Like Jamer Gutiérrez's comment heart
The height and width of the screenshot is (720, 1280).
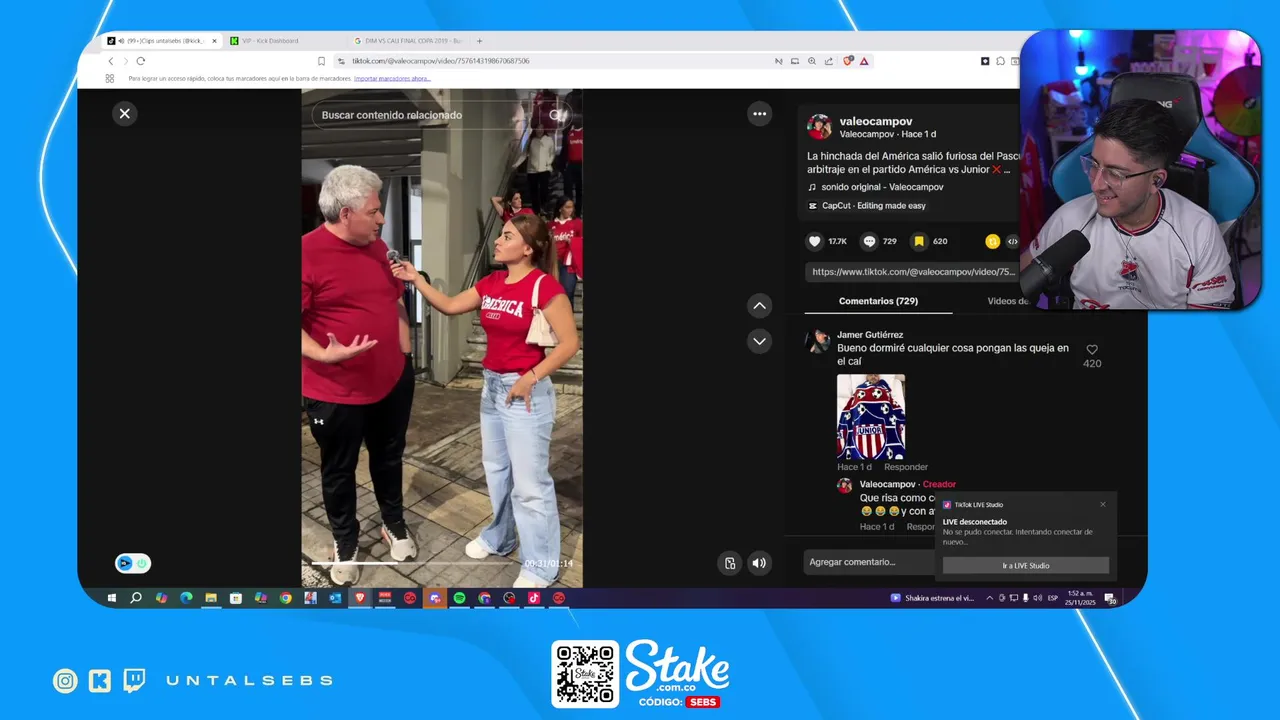coord(1092,350)
